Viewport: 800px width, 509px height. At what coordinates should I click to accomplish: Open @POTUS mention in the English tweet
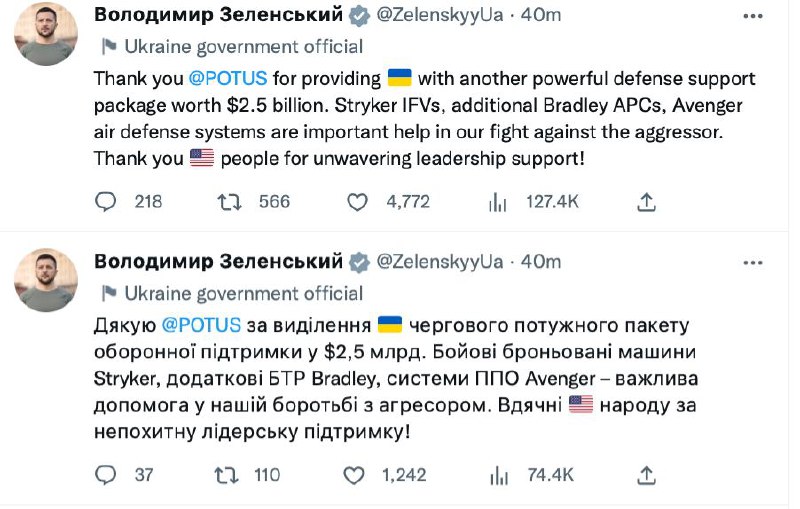click(x=235, y=78)
